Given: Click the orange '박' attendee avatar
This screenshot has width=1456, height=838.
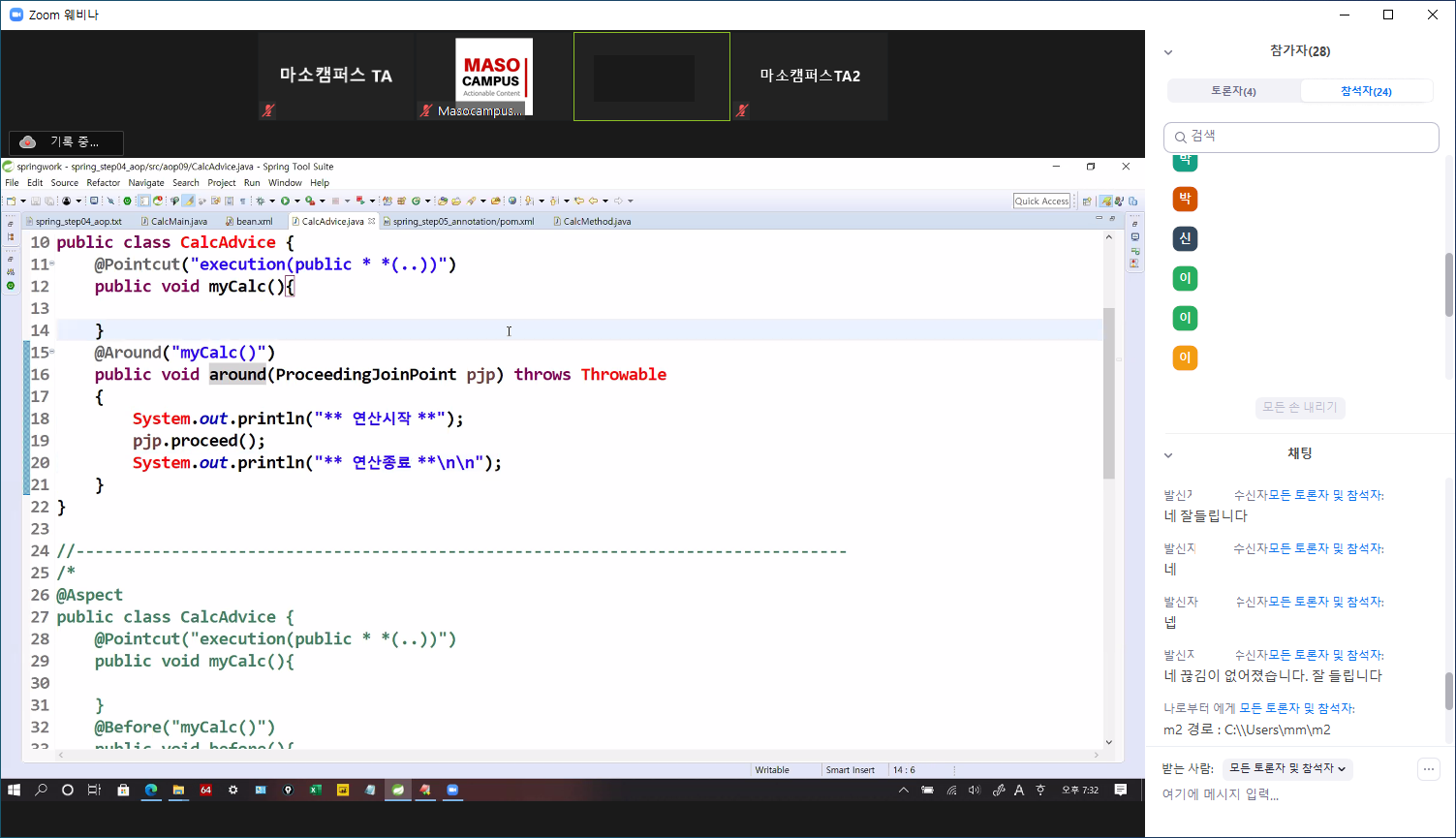Looking at the screenshot, I should point(1185,199).
